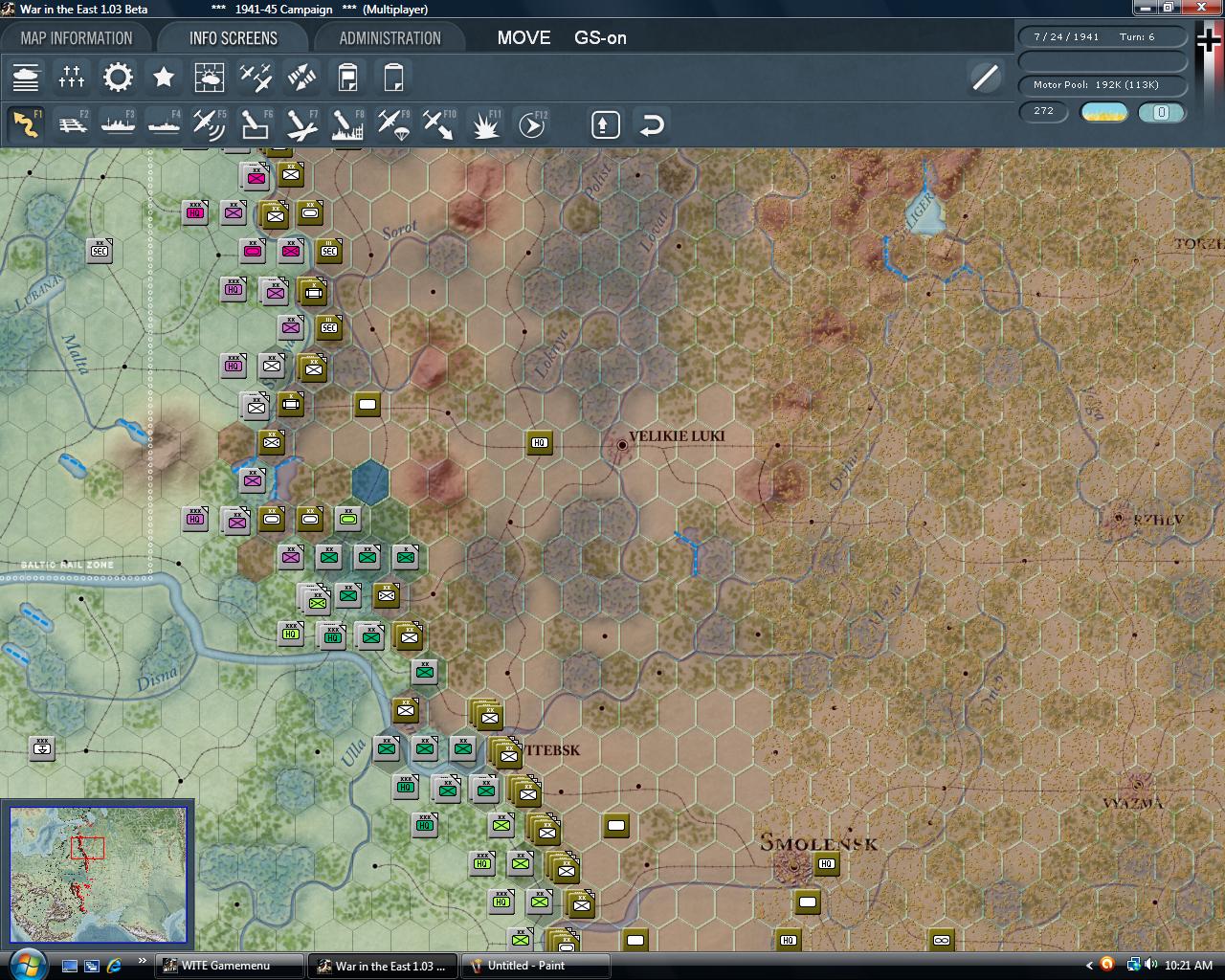1225x980 pixels.
Task: Select the F1 unit movement mode
Action: click(26, 123)
